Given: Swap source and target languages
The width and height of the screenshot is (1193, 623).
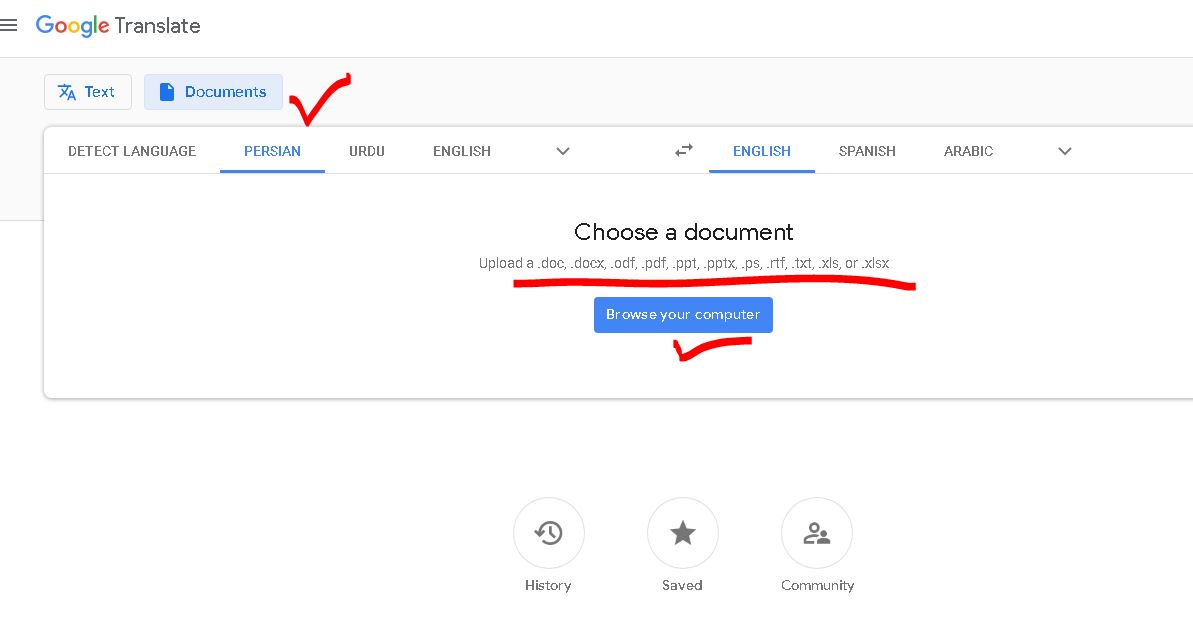Looking at the screenshot, I should (x=683, y=151).
